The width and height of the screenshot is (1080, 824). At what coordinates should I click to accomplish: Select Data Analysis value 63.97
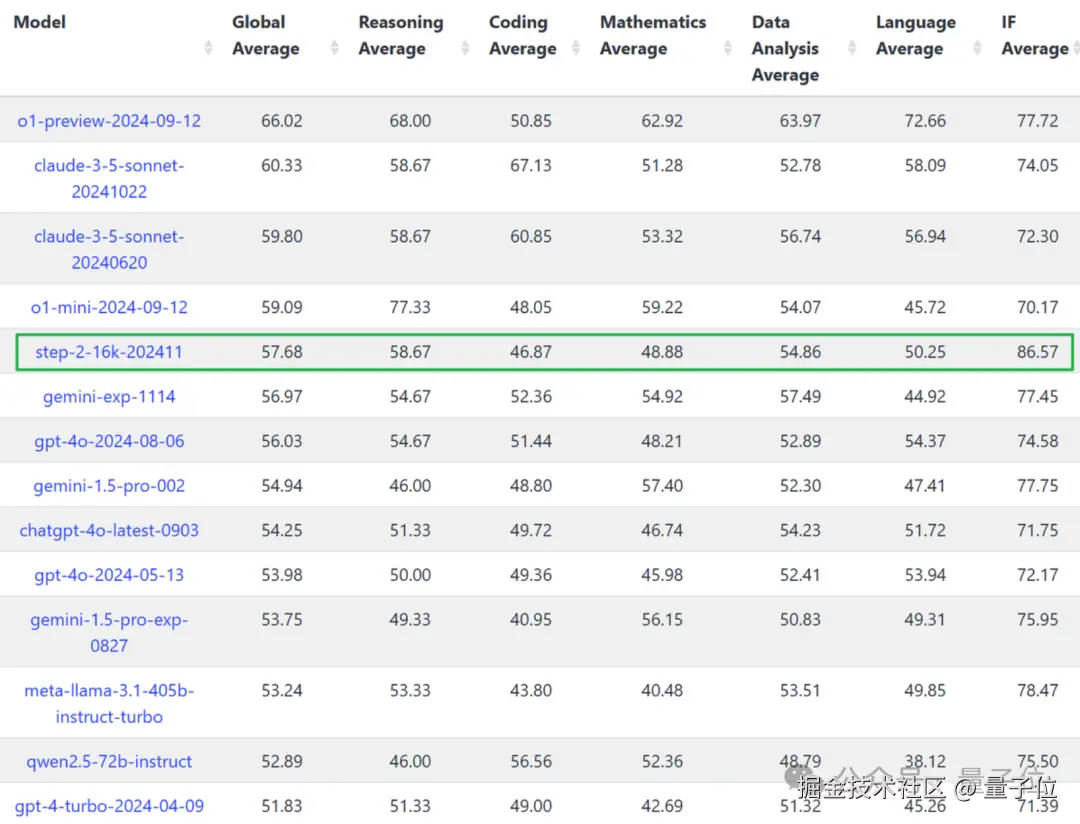point(800,121)
